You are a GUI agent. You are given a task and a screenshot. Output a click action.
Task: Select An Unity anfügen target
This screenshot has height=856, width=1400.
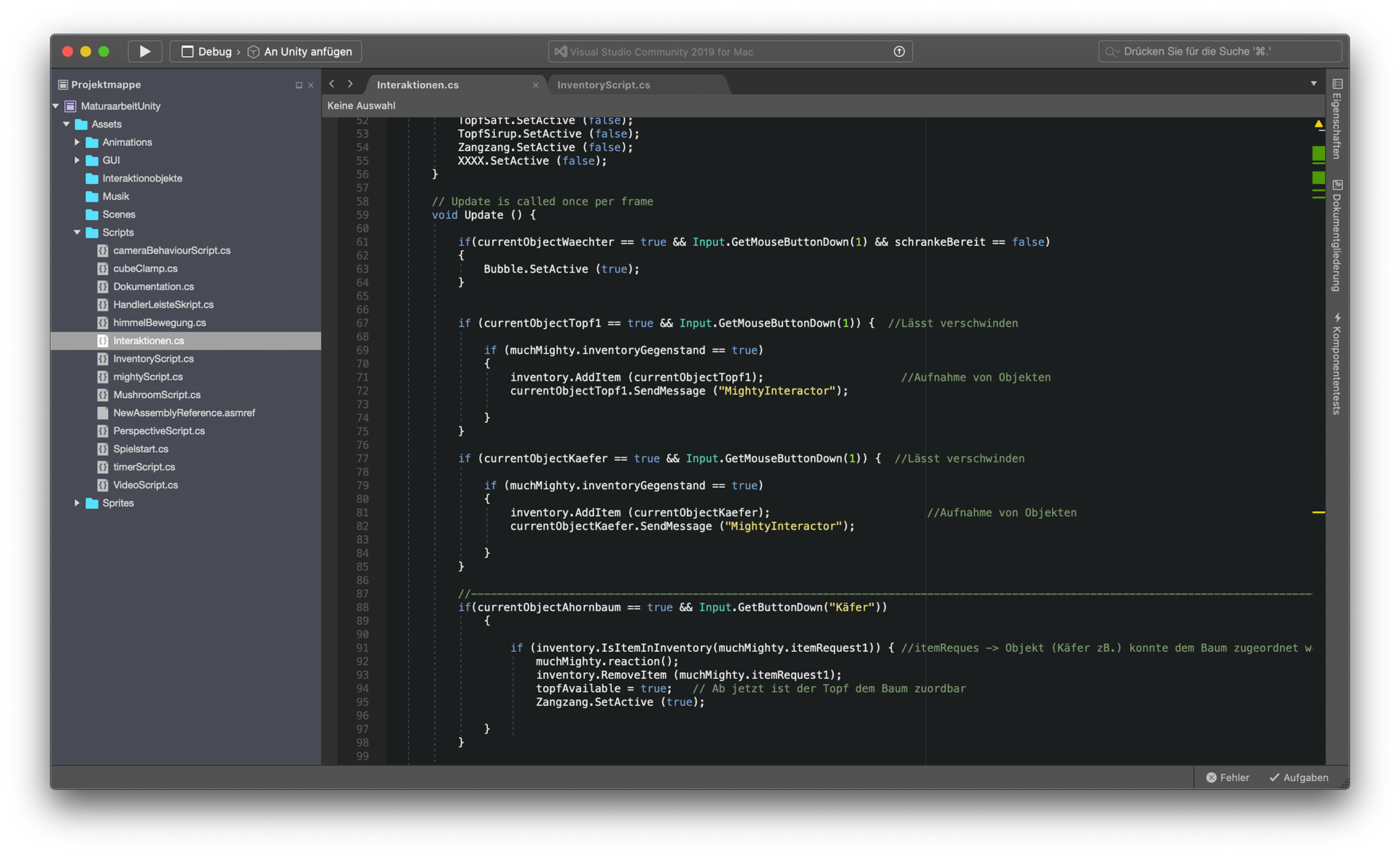pos(307,52)
